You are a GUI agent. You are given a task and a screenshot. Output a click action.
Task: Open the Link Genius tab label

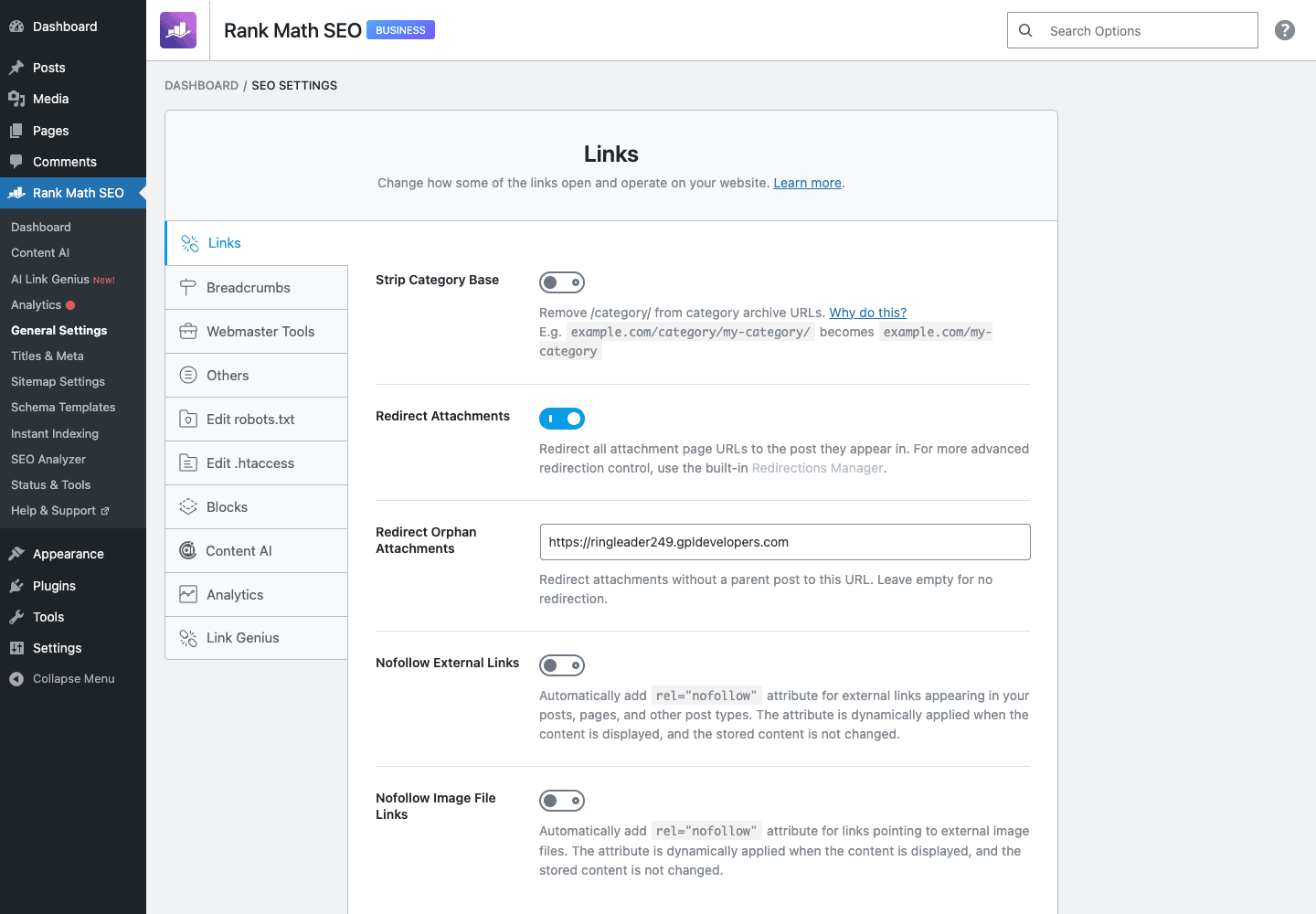(243, 638)
